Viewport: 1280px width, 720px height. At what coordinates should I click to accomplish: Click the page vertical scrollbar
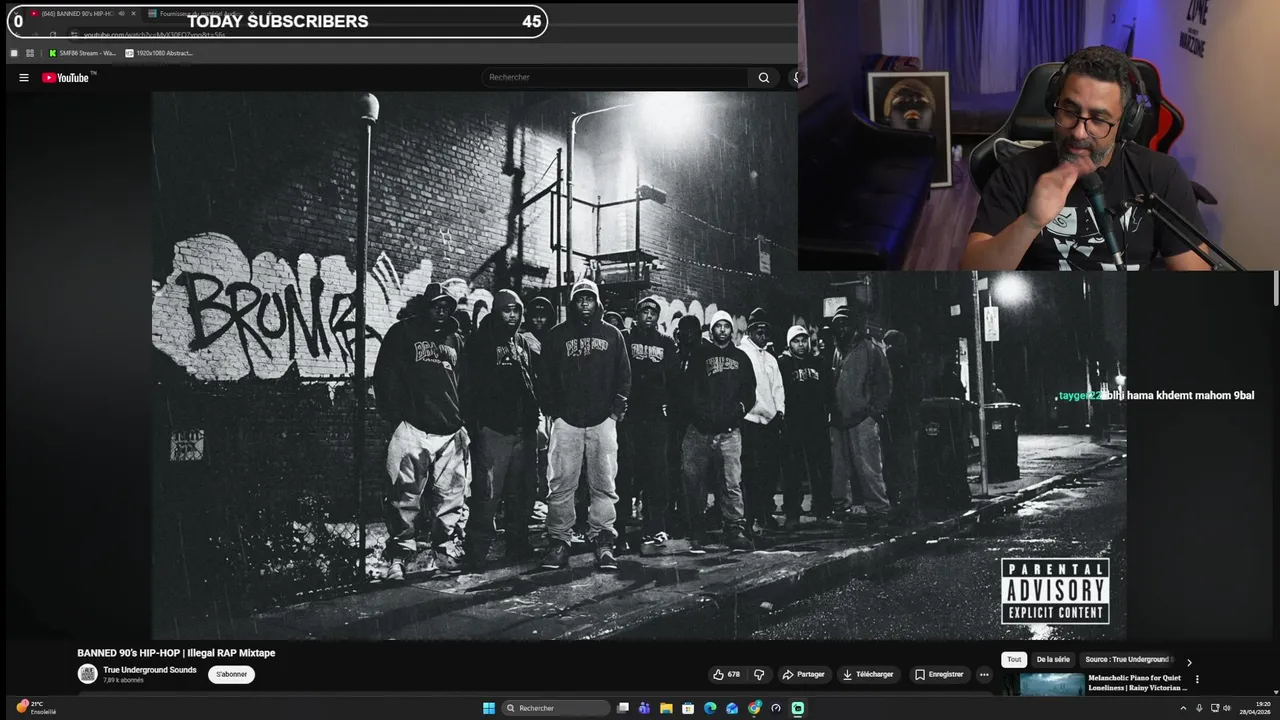(x=1276, y=288)
